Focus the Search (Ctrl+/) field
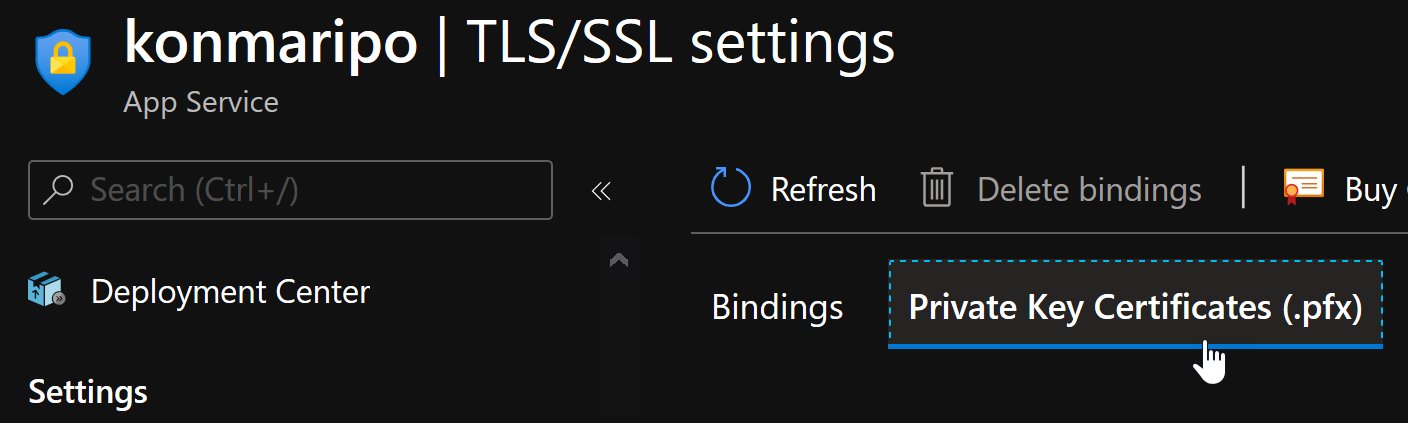The image size is (1408, 423). click(310, 189)
